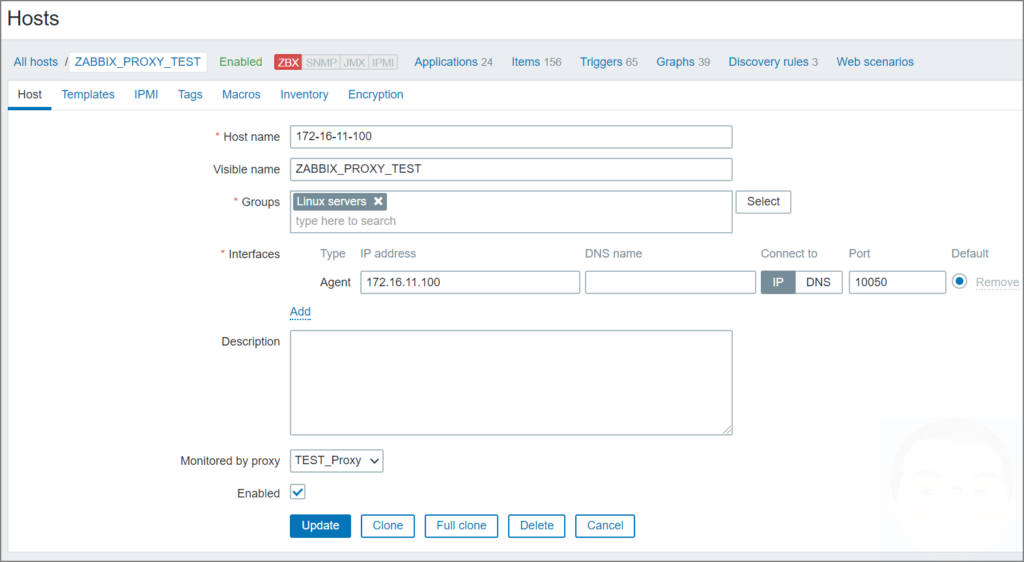Open the Tags tab
The image size is (1024, 562).
190,95
